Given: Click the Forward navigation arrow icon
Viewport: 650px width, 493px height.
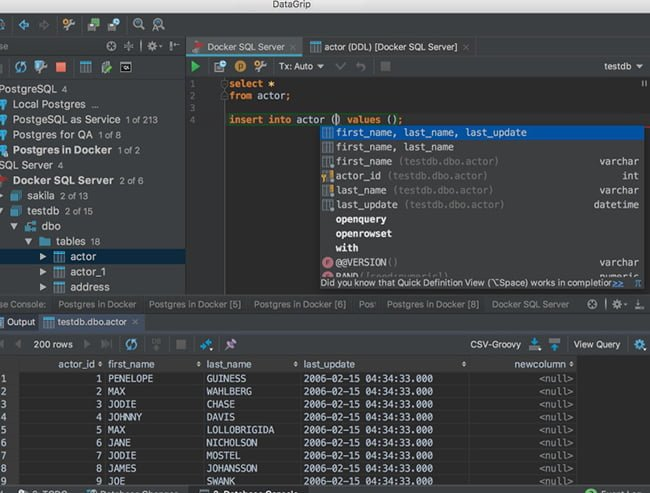Looking at the screenshot, I should pyautogui.click(x=44, y=25).
